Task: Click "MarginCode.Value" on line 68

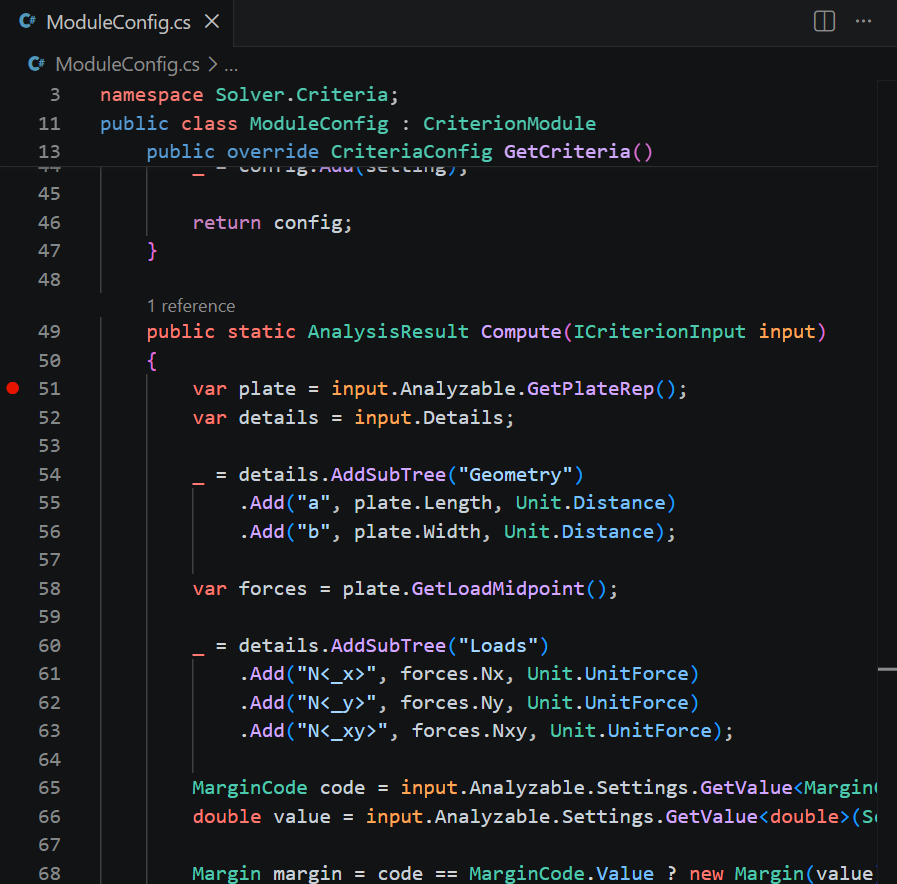Action: point(561,874)
